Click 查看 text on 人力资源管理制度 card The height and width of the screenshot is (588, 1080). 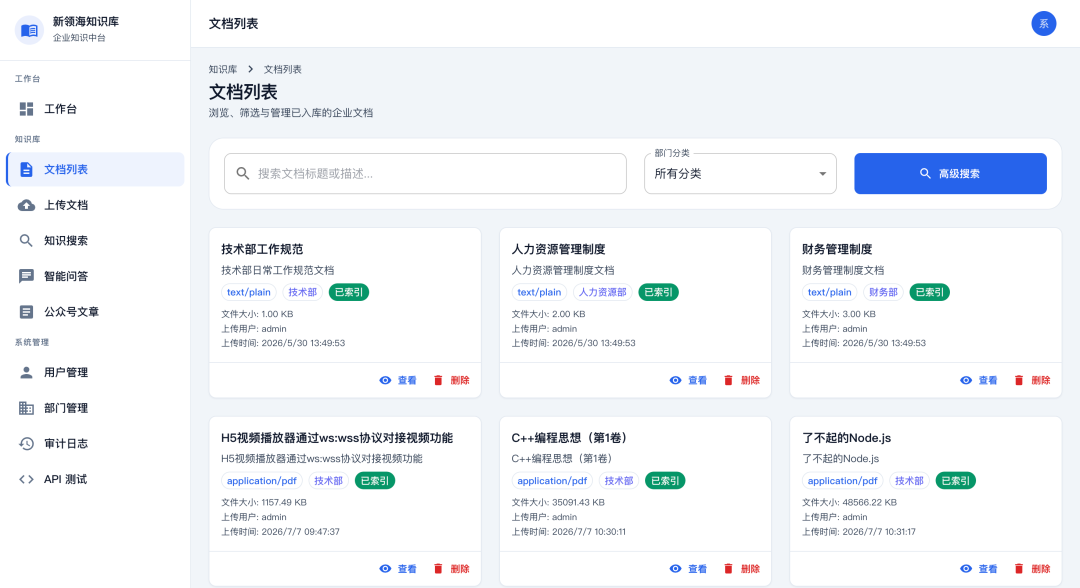[698, 380]
